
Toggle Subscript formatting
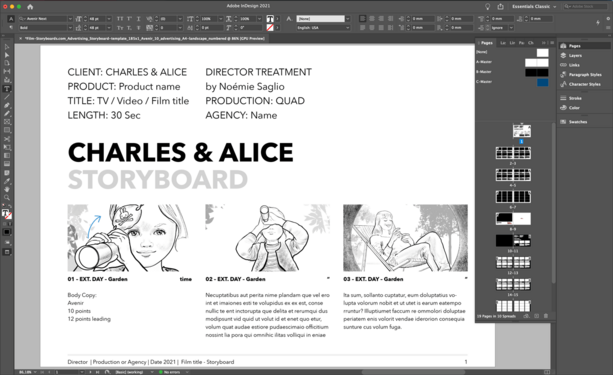click(129, 28)
